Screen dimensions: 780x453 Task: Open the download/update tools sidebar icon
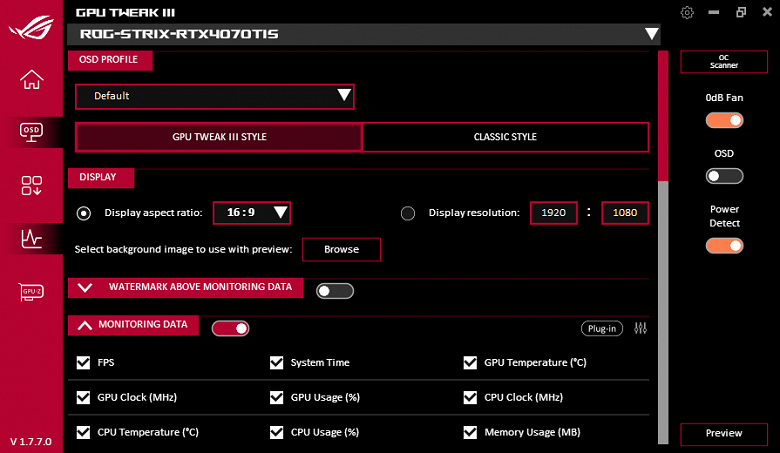click(x=32, y=185)
